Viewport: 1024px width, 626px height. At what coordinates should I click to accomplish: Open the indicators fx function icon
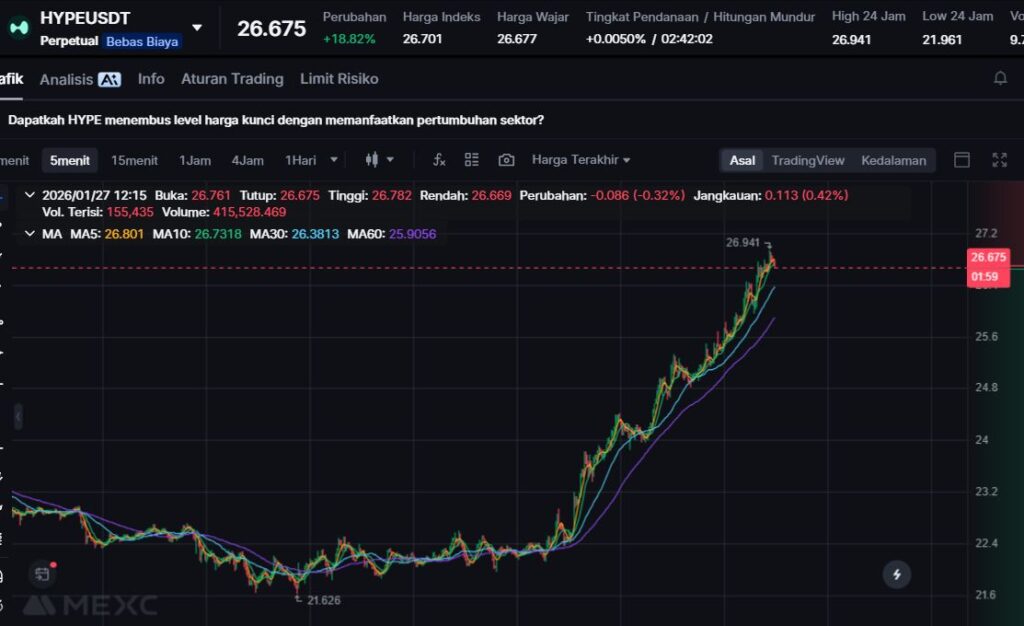coord(439,160)
